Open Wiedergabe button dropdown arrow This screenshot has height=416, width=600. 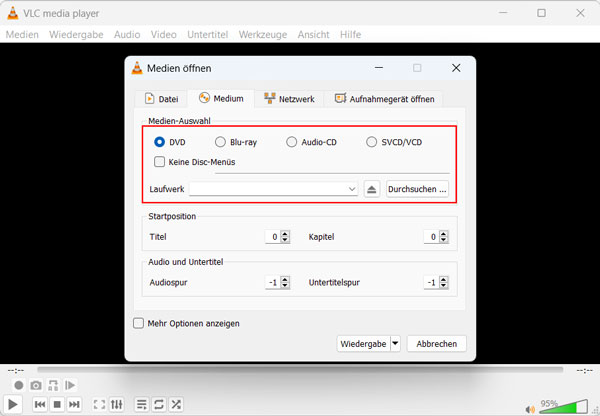click(x=395, y=344)
